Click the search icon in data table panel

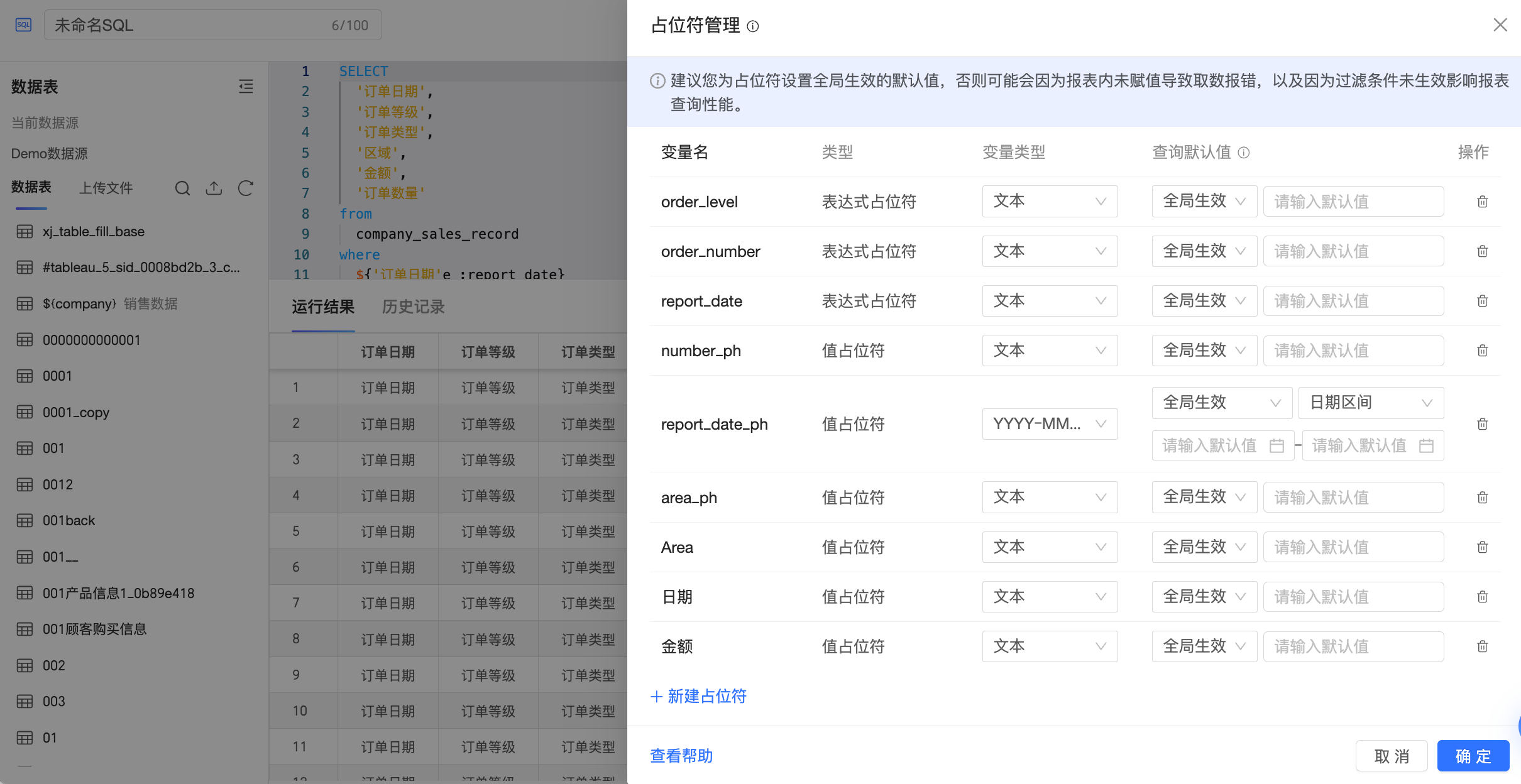coord(182,188)
